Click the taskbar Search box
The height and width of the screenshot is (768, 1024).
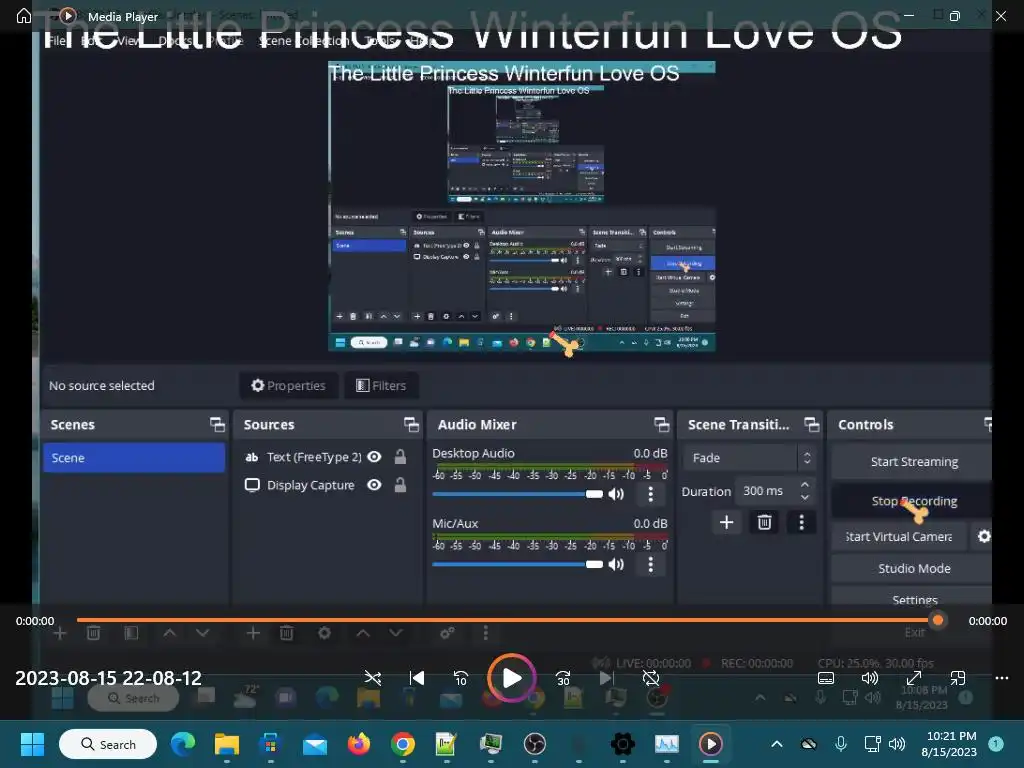[108, 744]
